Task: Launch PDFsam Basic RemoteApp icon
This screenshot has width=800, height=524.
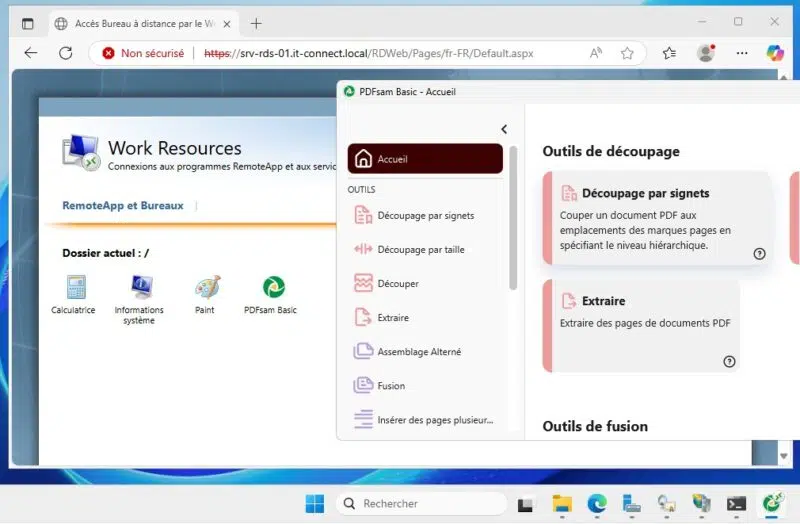Action: 270,294
